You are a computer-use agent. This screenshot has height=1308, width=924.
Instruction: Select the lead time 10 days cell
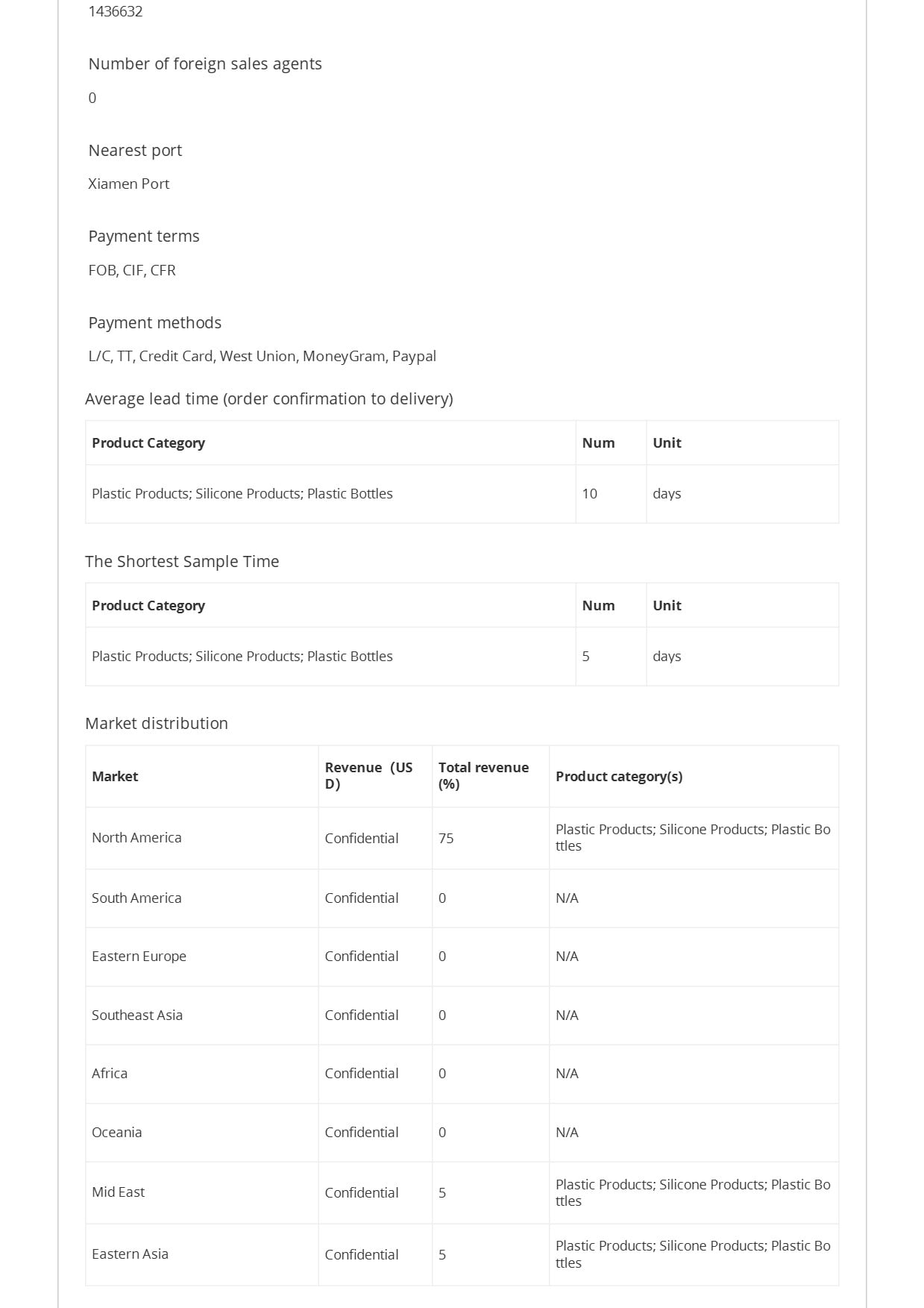pyautogui.click(x=611, y=494)
